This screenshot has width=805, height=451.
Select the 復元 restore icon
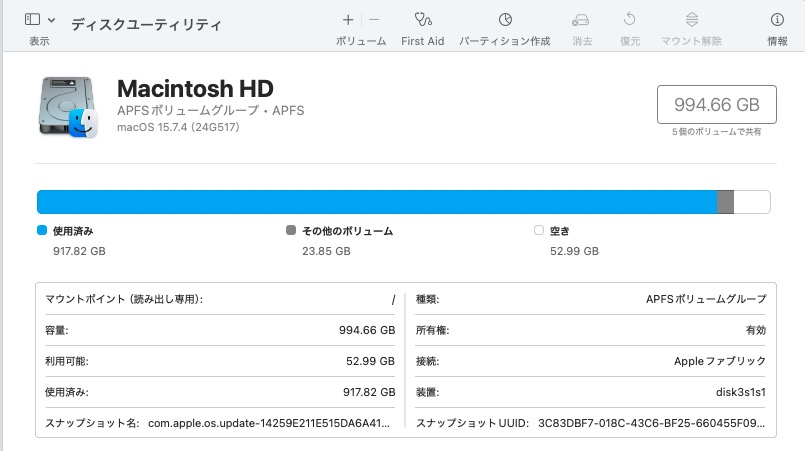[x=630, y=19]
